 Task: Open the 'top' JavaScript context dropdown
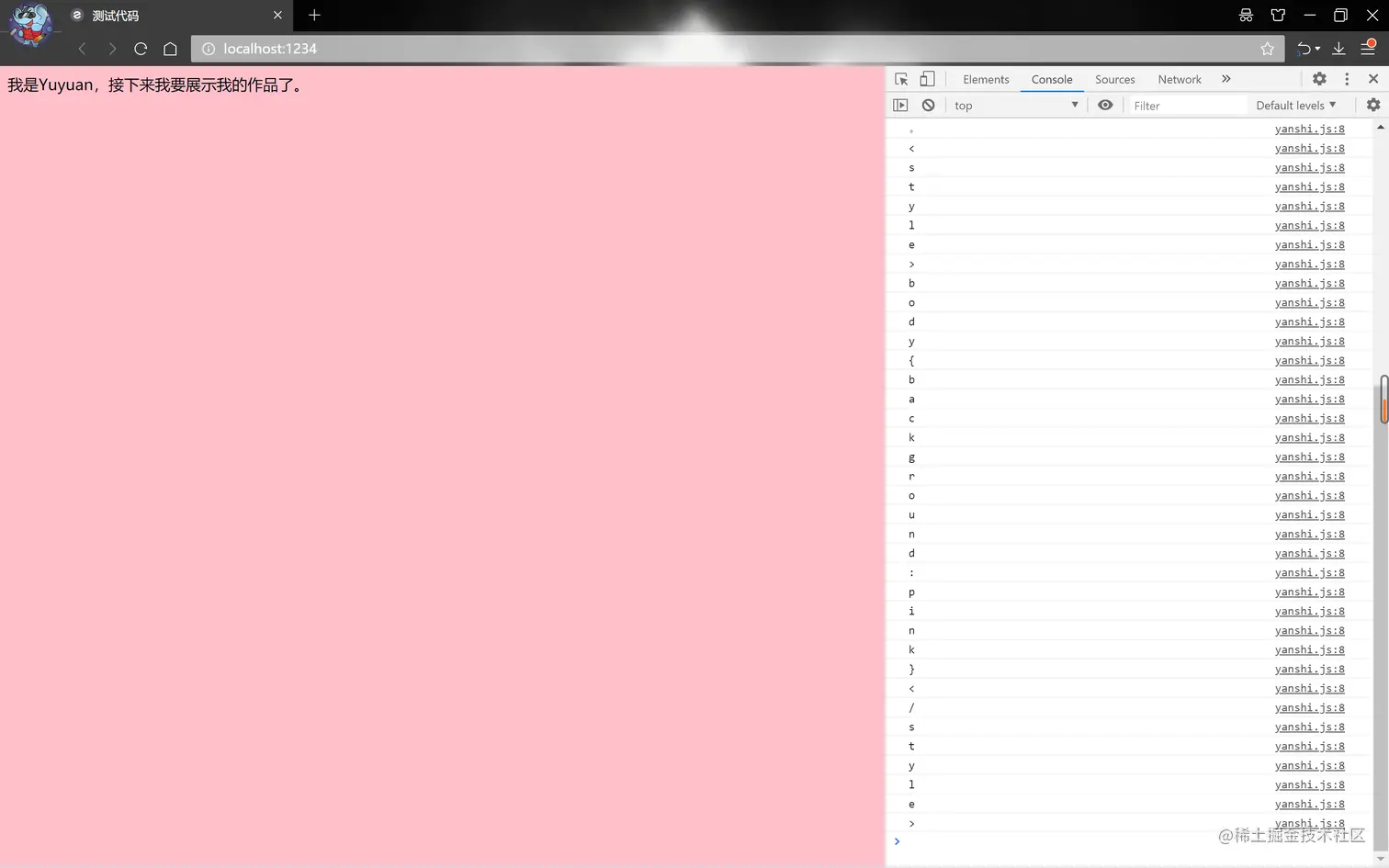tap(1015, 106)
